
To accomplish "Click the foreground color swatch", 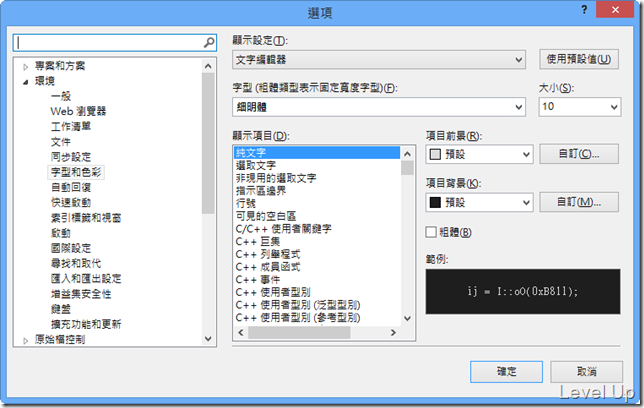I will 435,154.
